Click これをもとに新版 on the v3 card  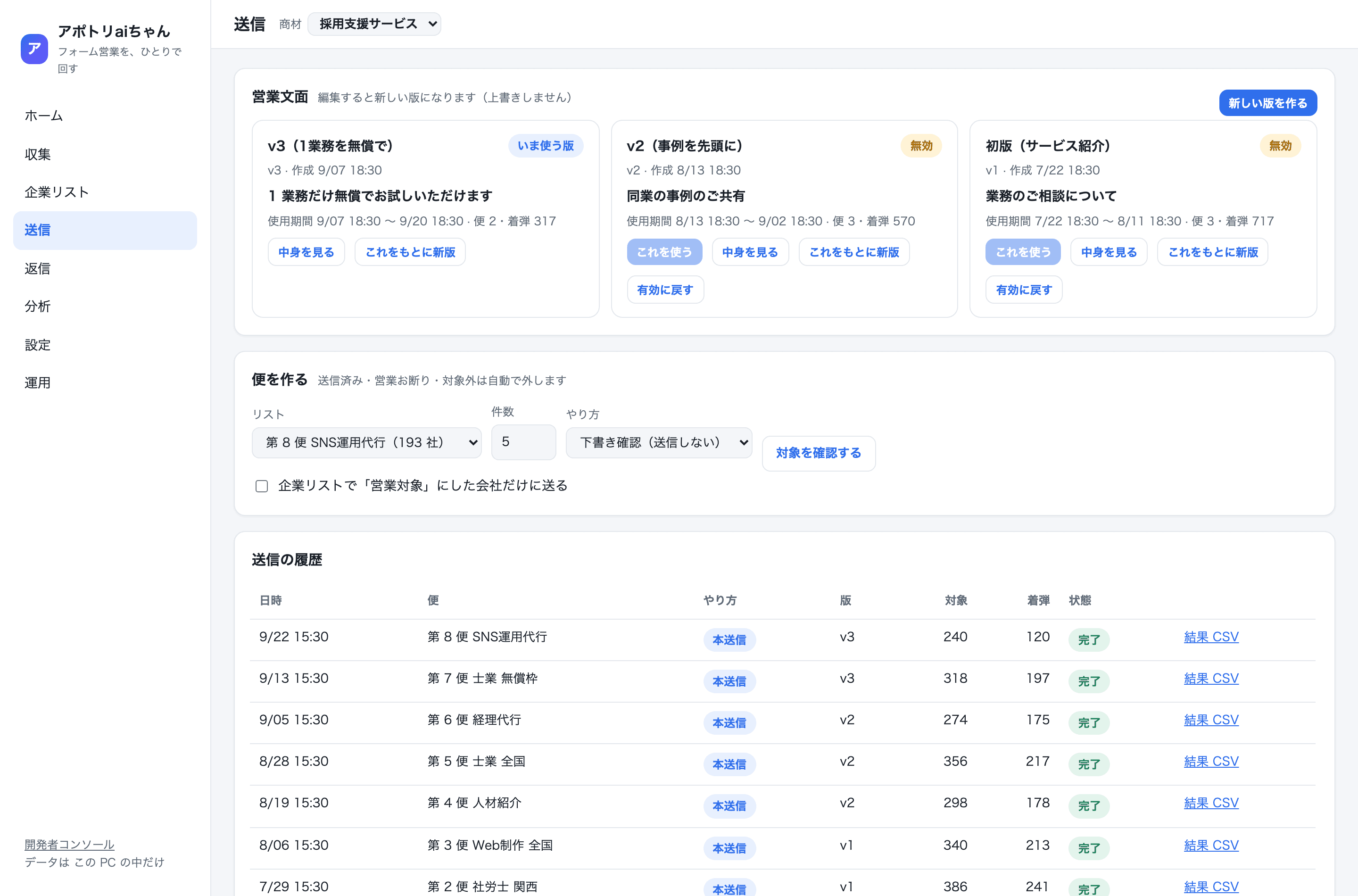[410, 252]
